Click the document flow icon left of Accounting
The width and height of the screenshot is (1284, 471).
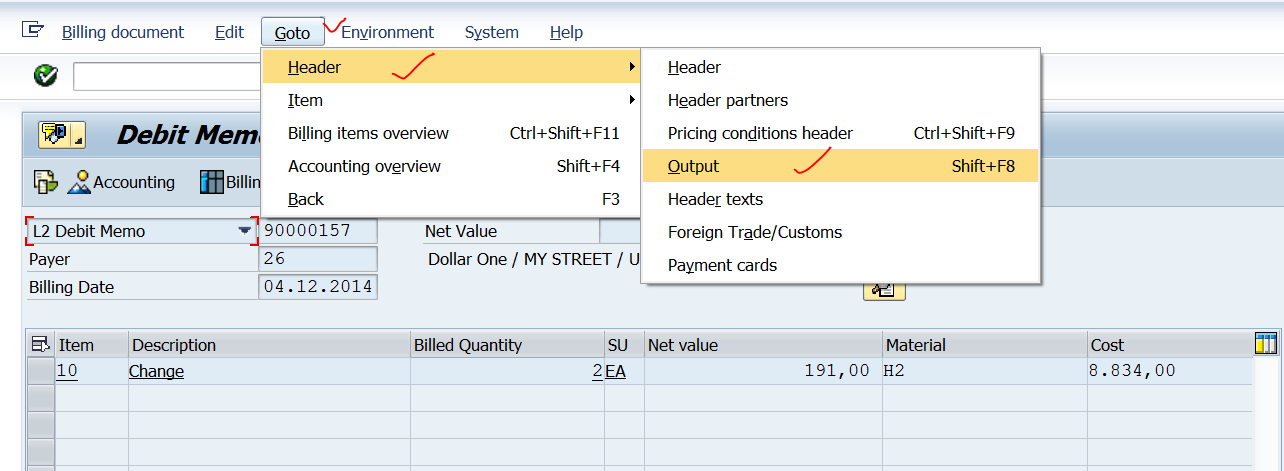(45, 182)
